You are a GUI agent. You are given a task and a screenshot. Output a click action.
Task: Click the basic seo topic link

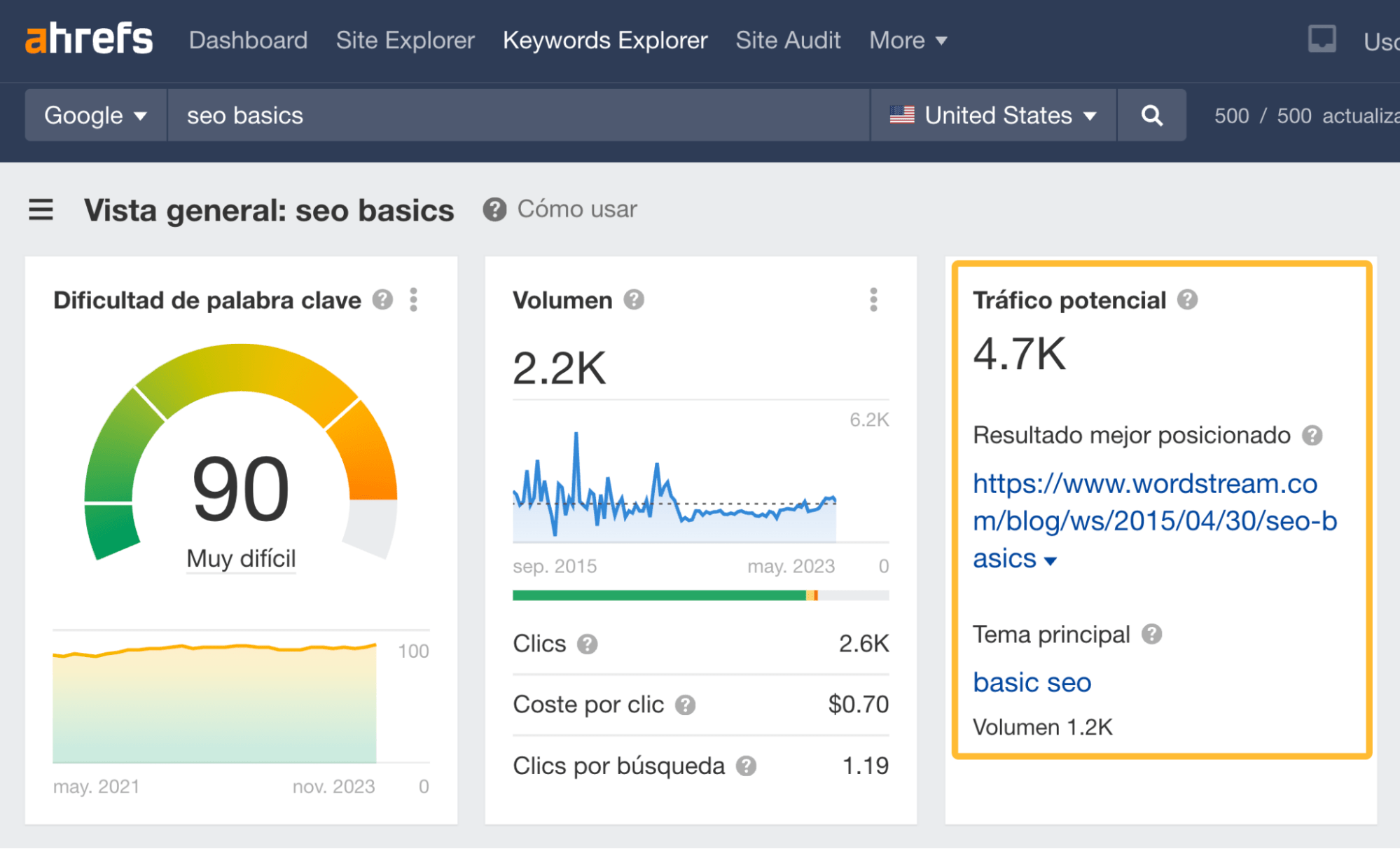pos(1031,682)
